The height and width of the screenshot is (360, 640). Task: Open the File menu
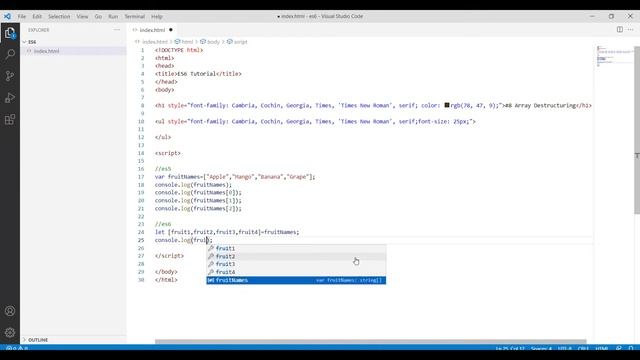pyautogui.click(x=22, y=16)
